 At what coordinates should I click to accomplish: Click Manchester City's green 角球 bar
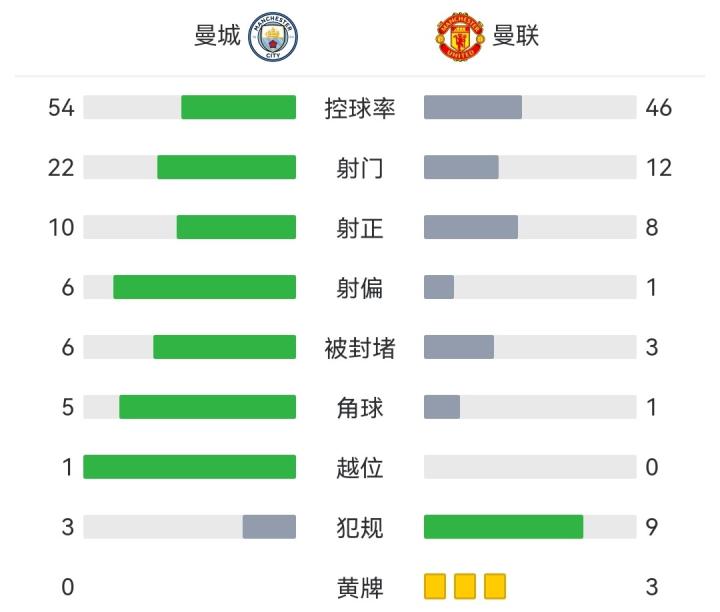(x=207, y=407)
